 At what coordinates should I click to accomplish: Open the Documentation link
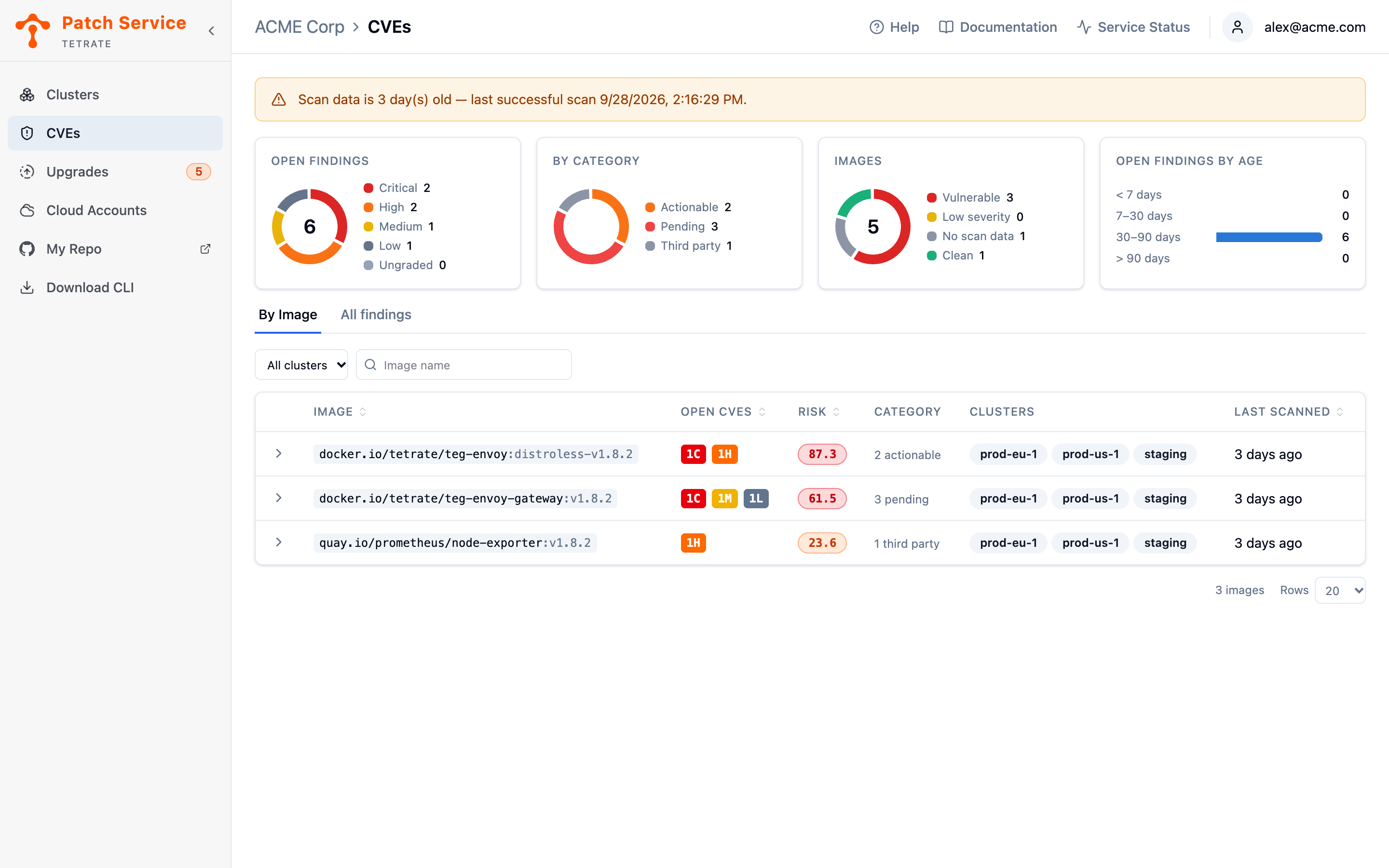(x=997, y=27)
